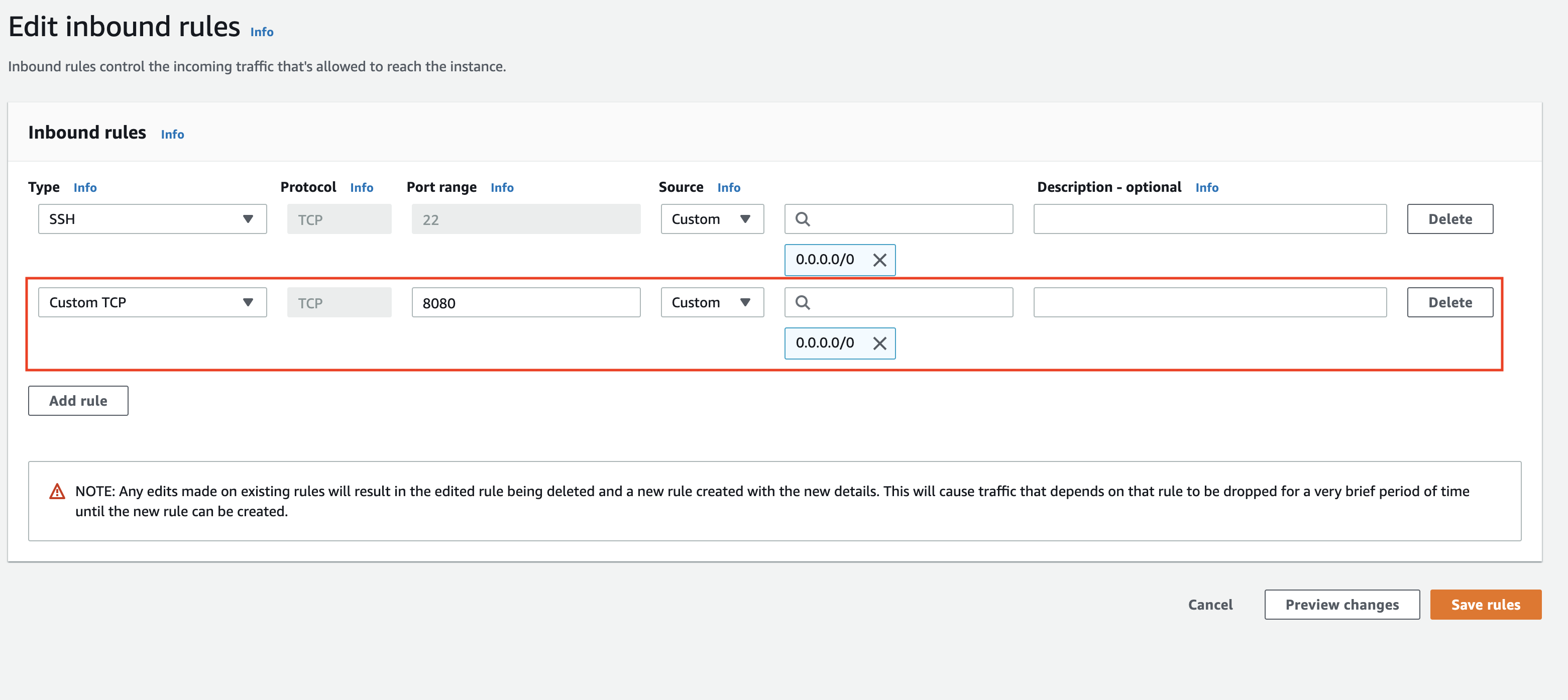Click the search icon in SSH source field
1568x700 pixels.
tap(802, 219)
